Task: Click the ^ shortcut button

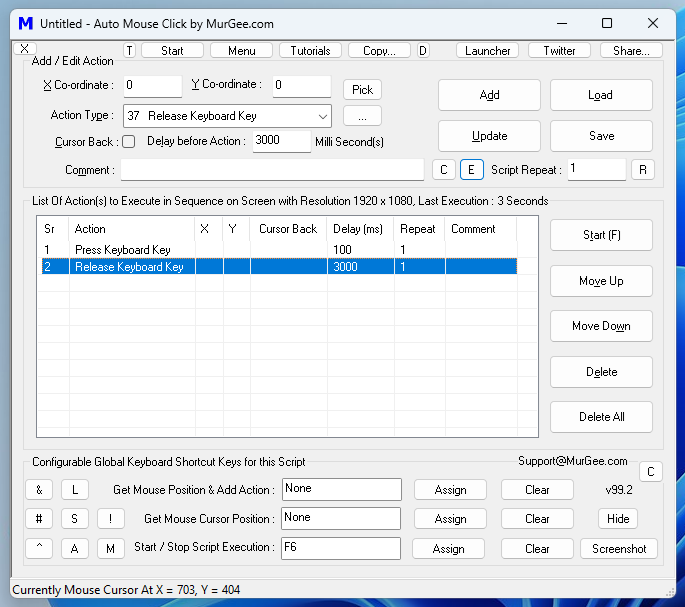Action: pyautogui.click(x=39, y=548)
